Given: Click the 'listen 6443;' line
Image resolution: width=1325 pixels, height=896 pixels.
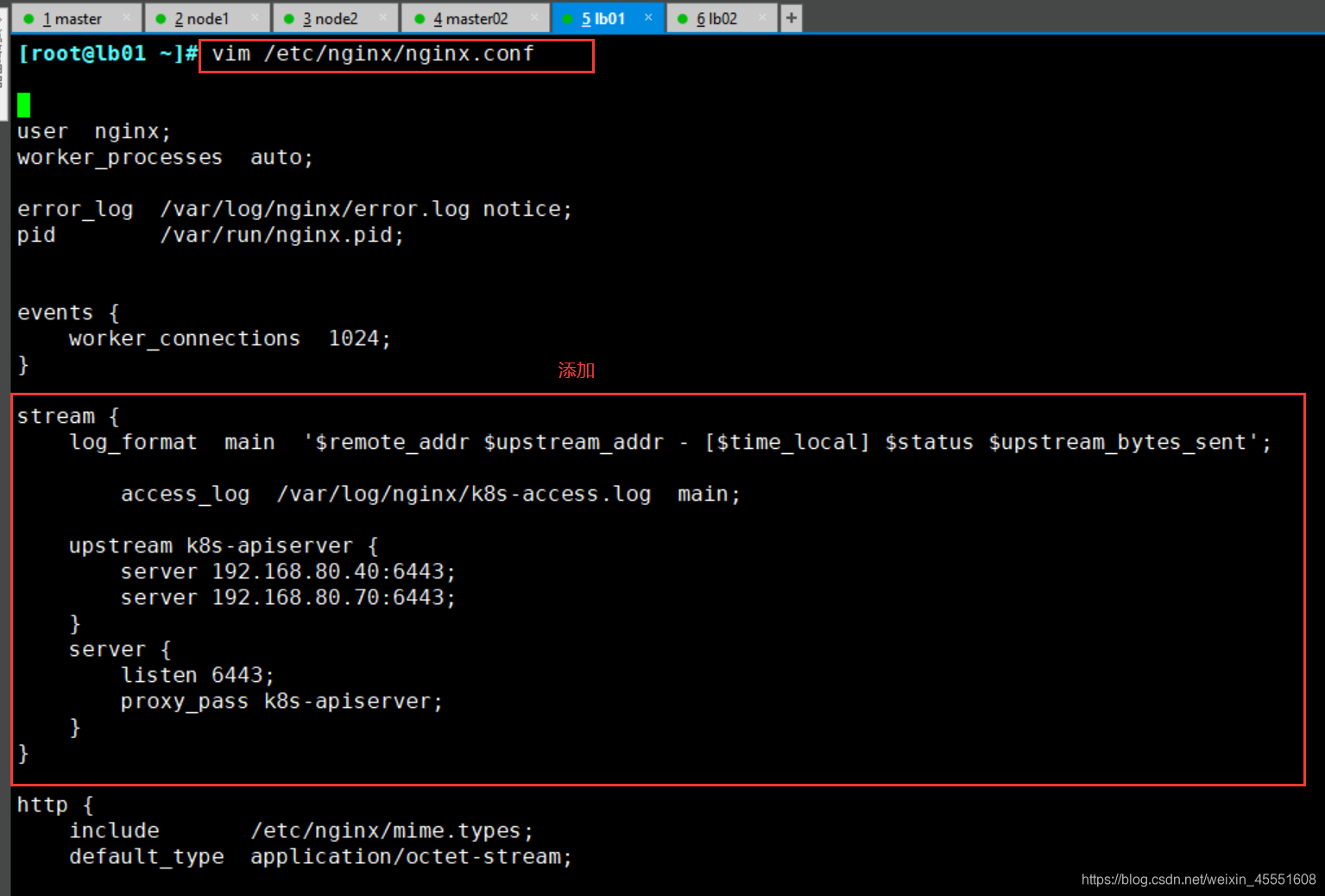Looking at the screenshot, I should click(x=198, y=676).
